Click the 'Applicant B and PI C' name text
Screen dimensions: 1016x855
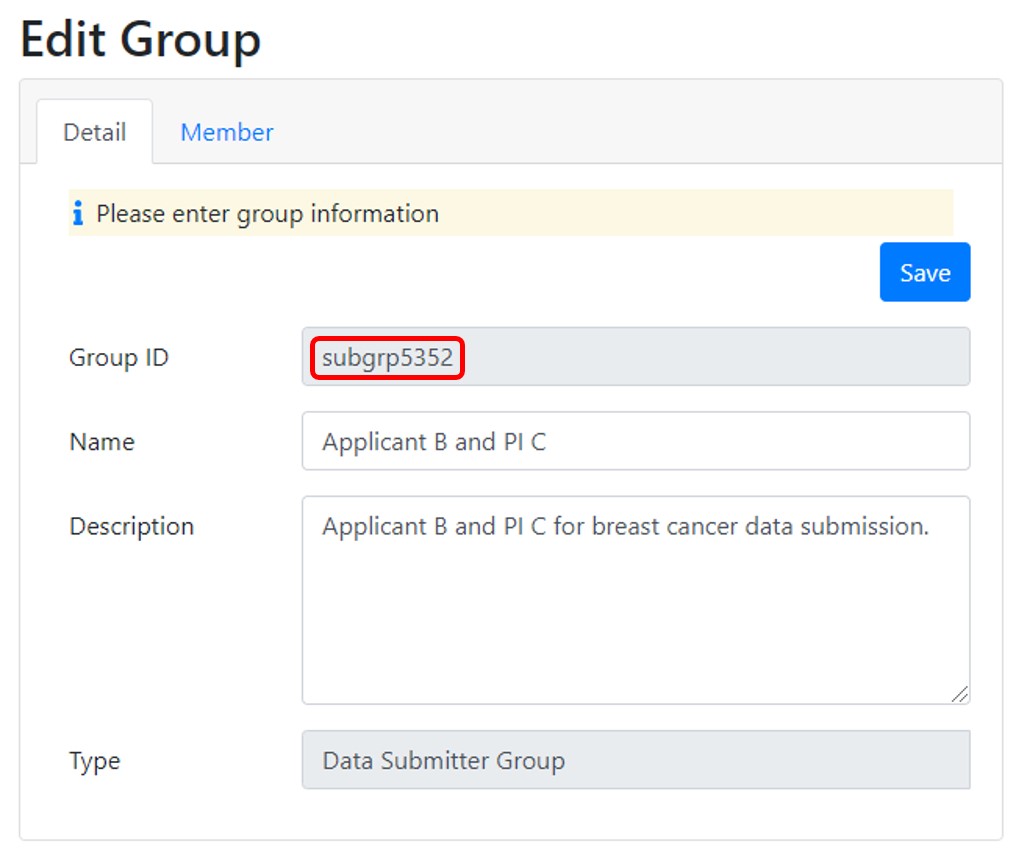point(433,442)
